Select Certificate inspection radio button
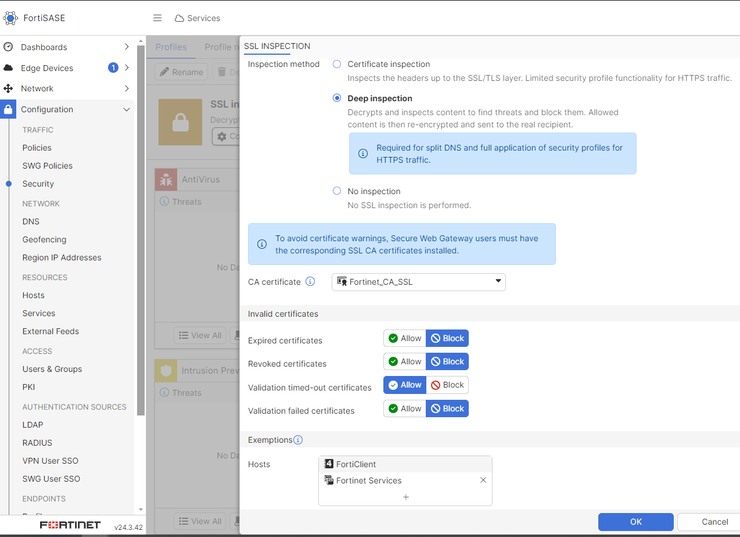The height and width of the screenshot is (537, 740). [336, 64]
